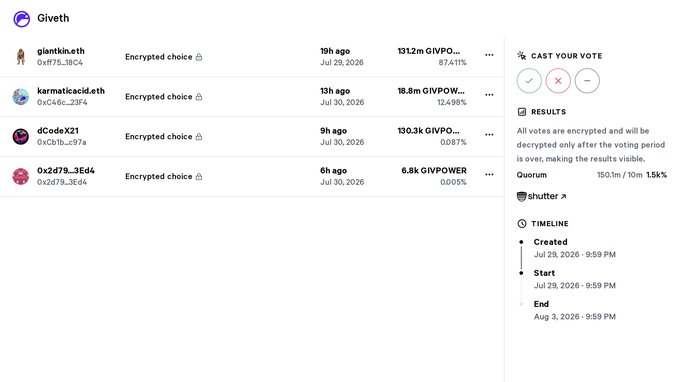This screenshot has height=382, width=680.
Task: Click the Results chart icon
Action: coord(522,112)
